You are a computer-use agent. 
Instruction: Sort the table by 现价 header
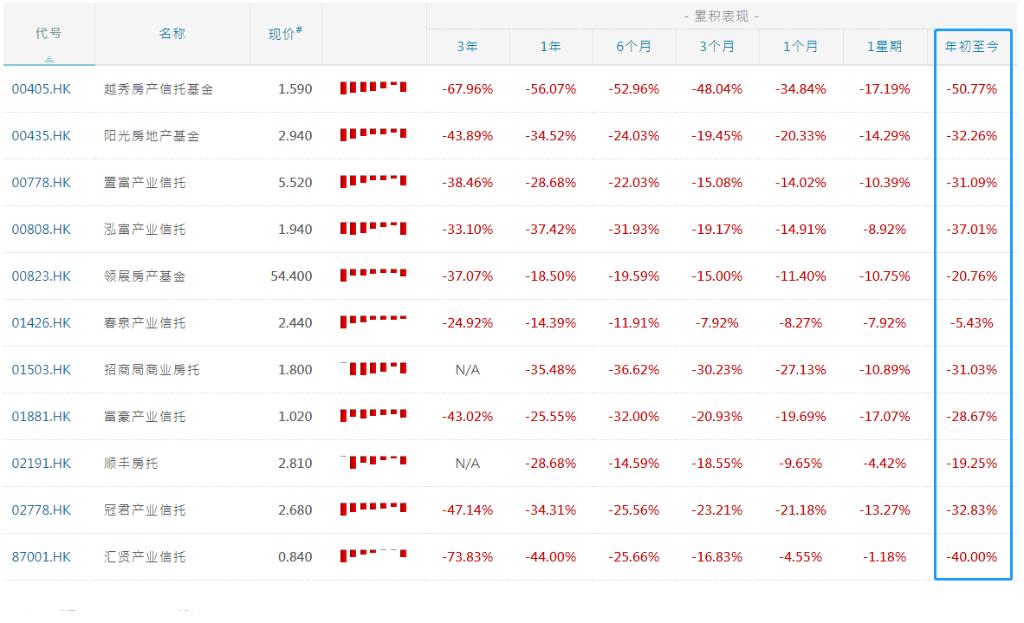pyautogui.click(x=285, y=33)
